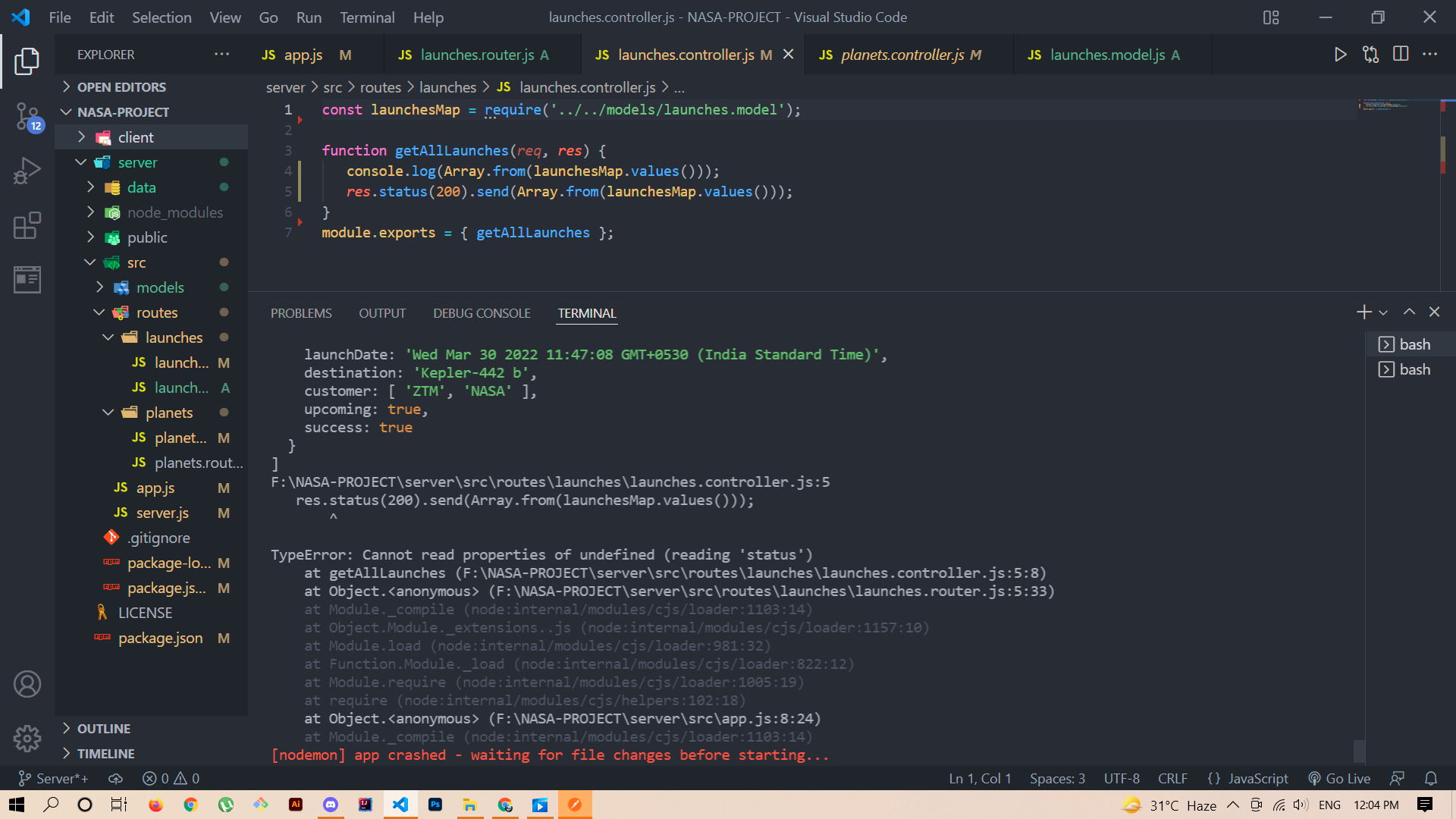This screenshot has width=1456, height=819.
Task: Create a new terminal with plus icon
Action: pyautogui.click(x=1363, y=312)
